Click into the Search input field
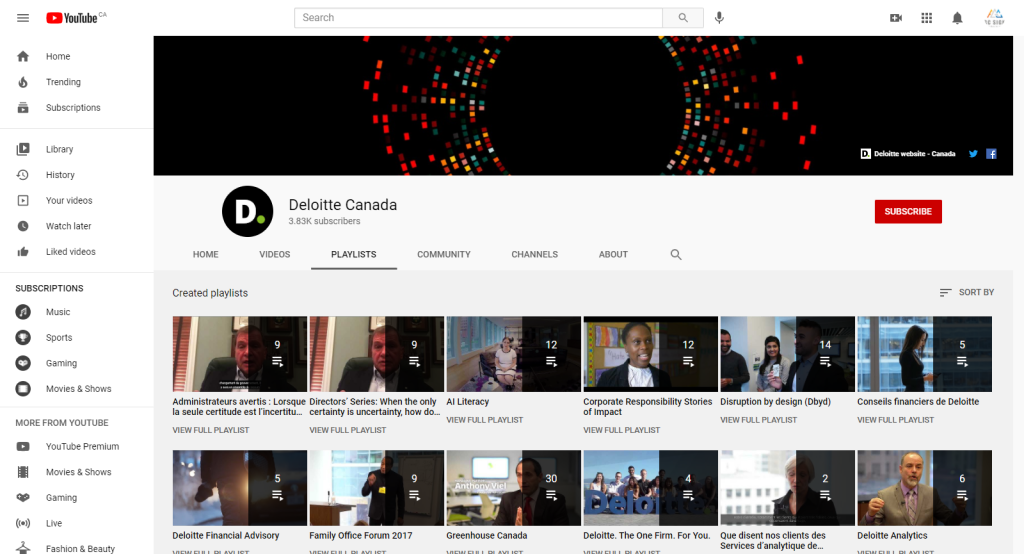 tap(478, 18)
